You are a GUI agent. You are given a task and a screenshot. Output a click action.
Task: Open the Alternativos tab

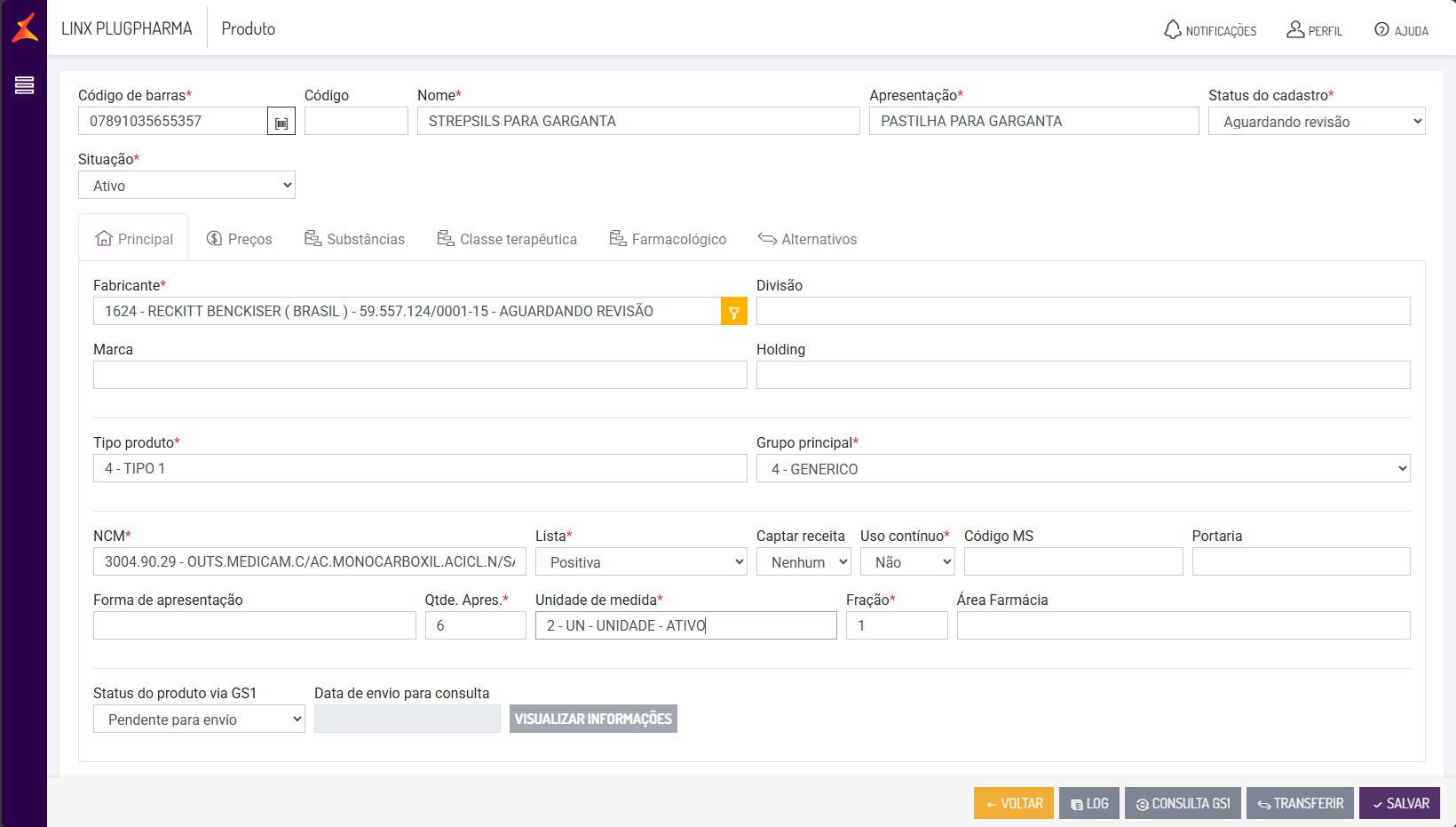[807, 239]
